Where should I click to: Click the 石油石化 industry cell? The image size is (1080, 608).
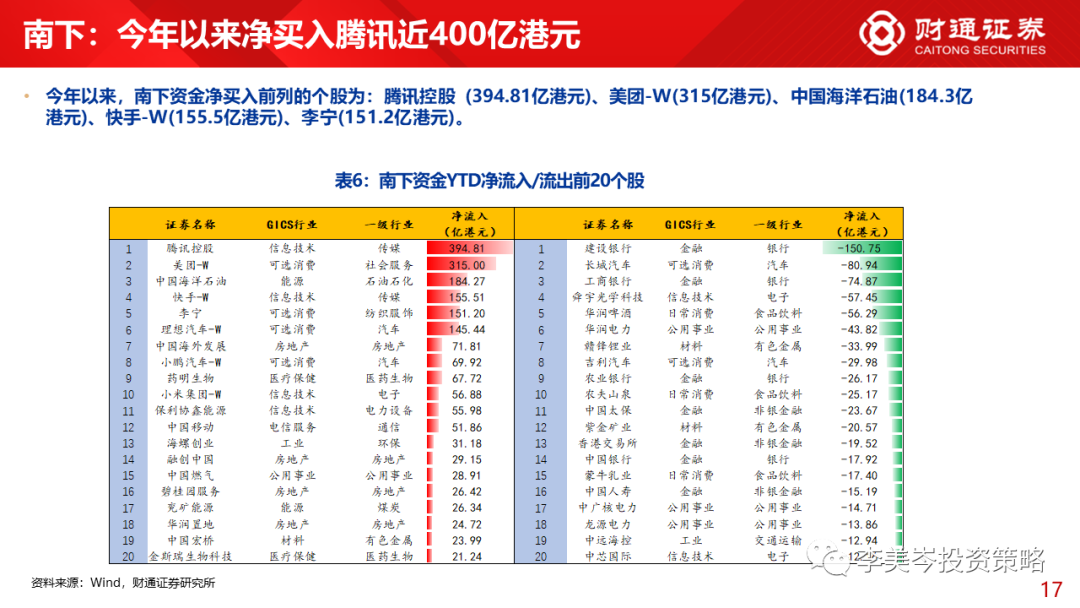tap(389, 281)
